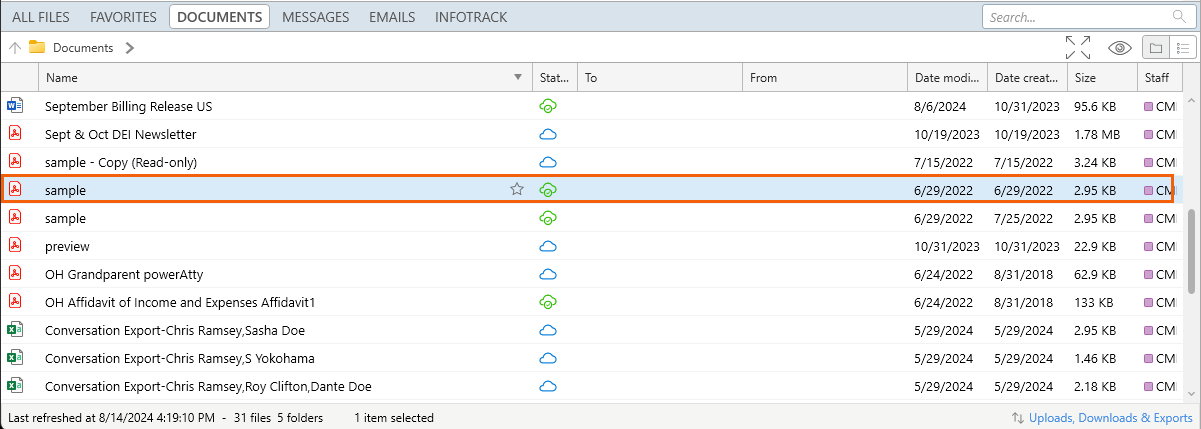The image size is (1201, 429).
Task: Expand the Documents breadcrumb chevron
Action: pyautogui.click(x=130, y=47)
